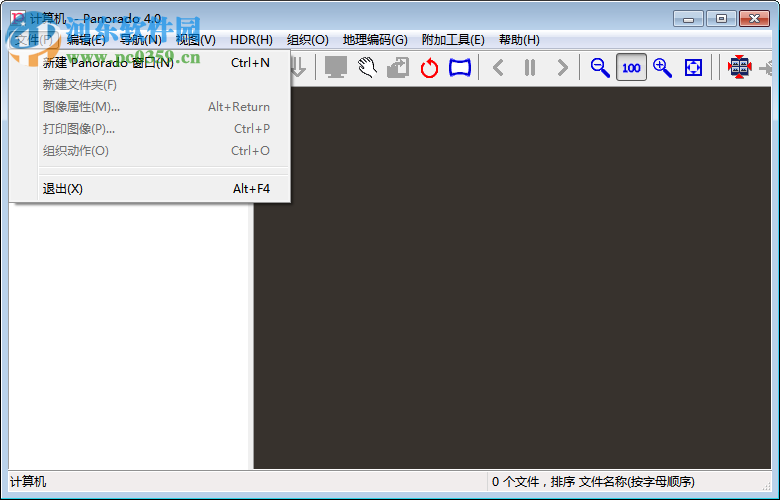Screen dimensions: 780x500
Task: Open the 导航(N) menu
Action: 141,40
